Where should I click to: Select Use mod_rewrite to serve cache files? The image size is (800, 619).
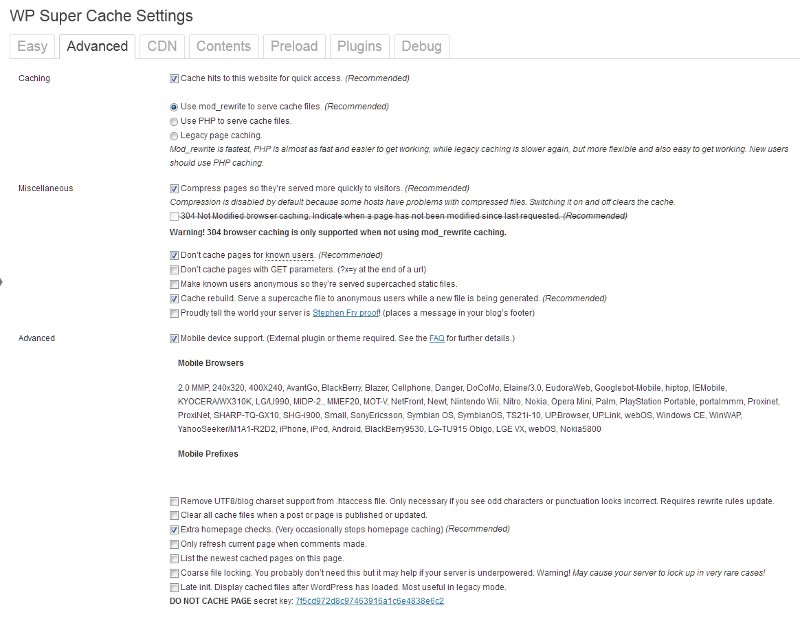click(174, 107)
